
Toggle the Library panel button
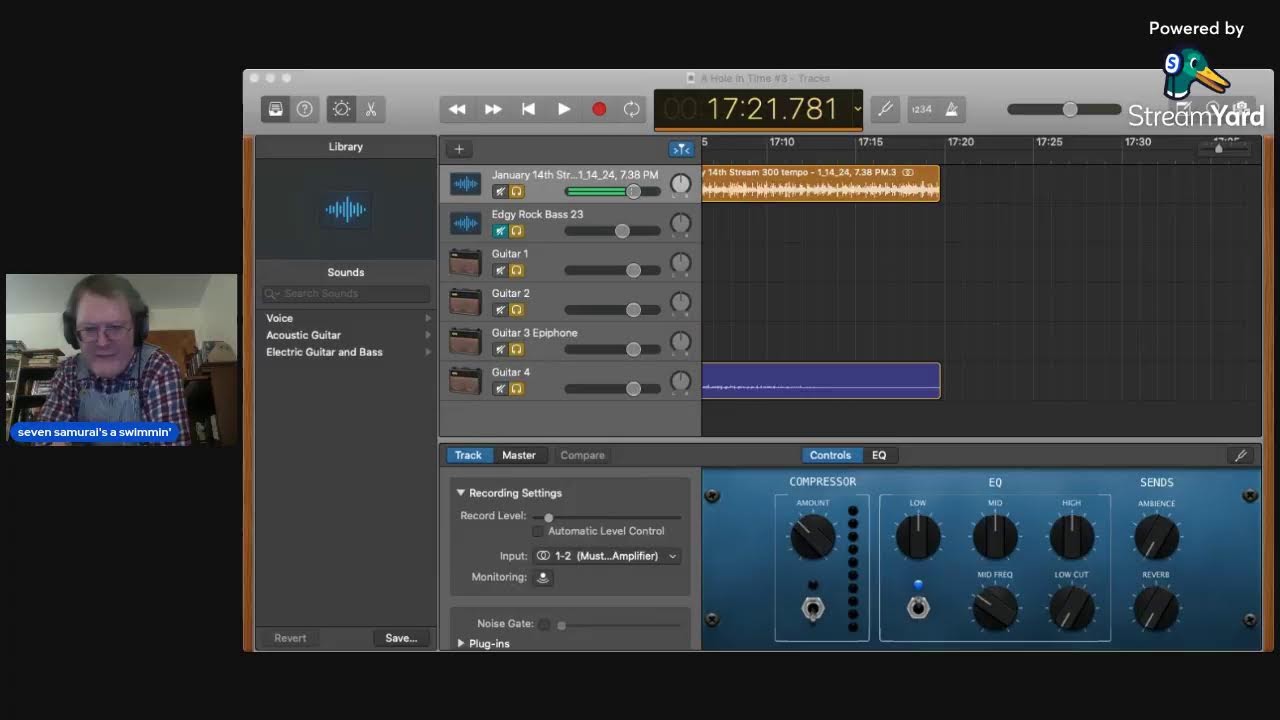276,109
